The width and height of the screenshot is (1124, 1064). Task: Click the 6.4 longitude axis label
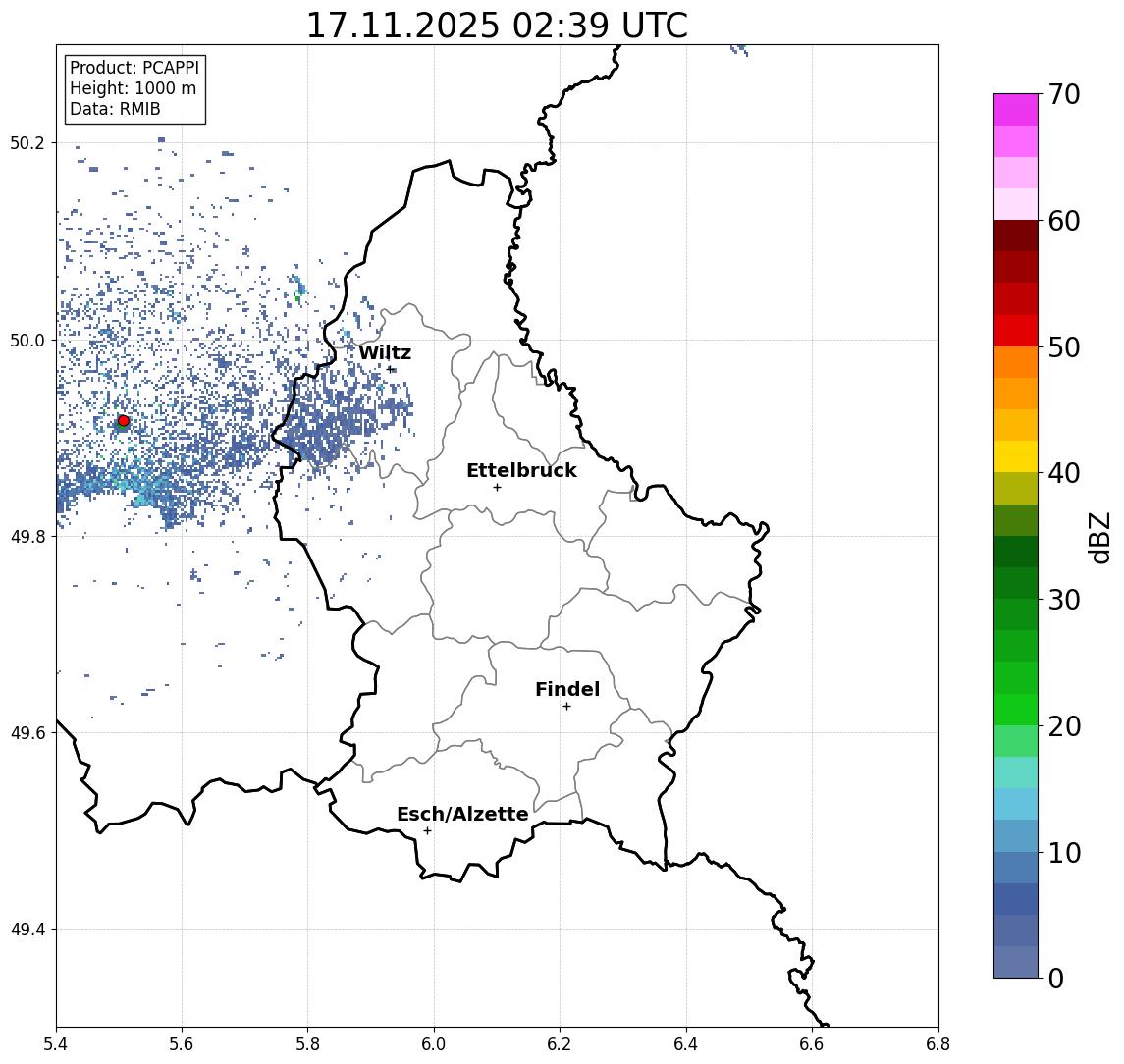[x=686, y=1044]
